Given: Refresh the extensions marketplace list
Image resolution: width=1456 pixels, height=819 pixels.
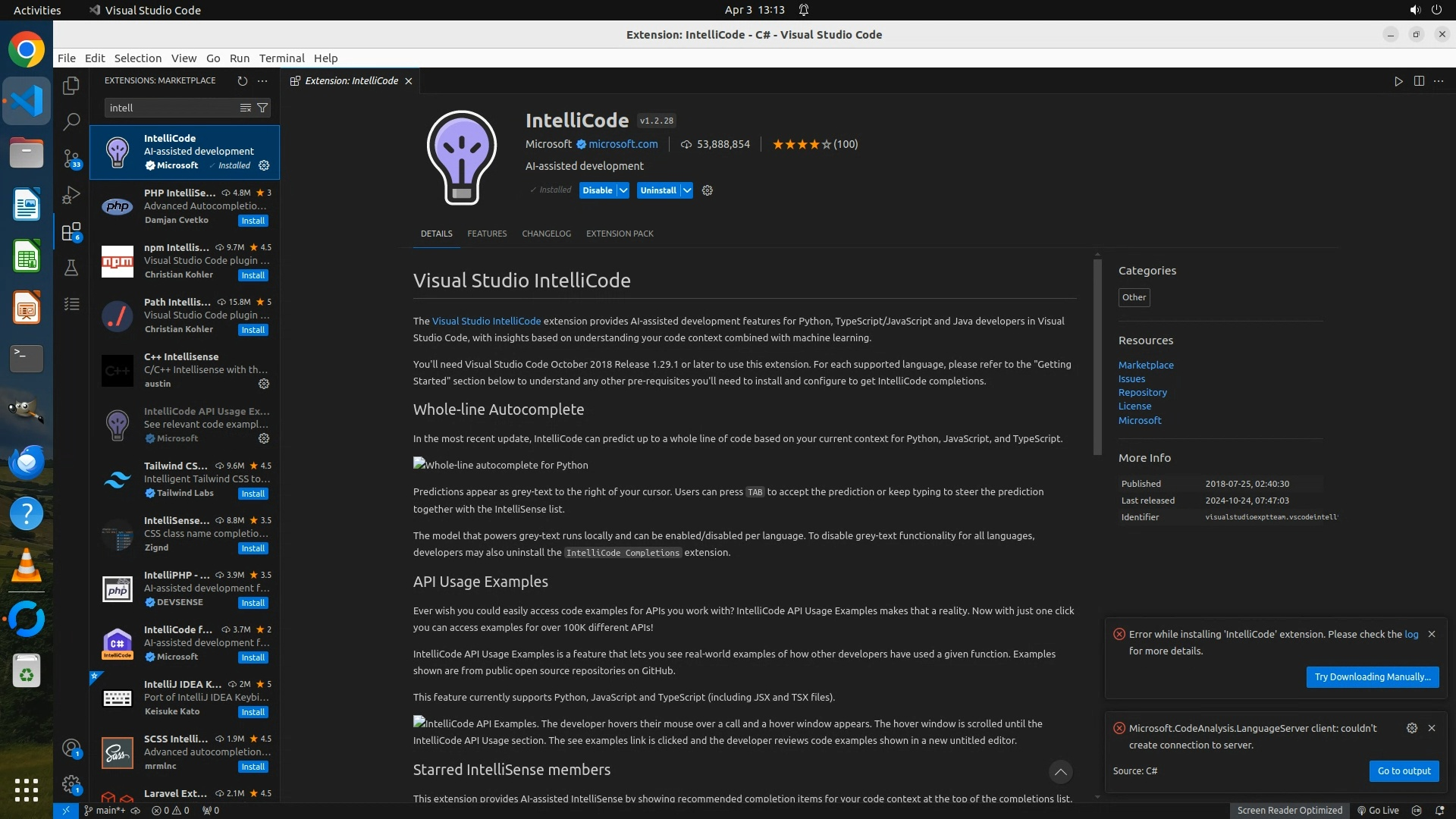Looking at the screenshot, I should 243,80.
